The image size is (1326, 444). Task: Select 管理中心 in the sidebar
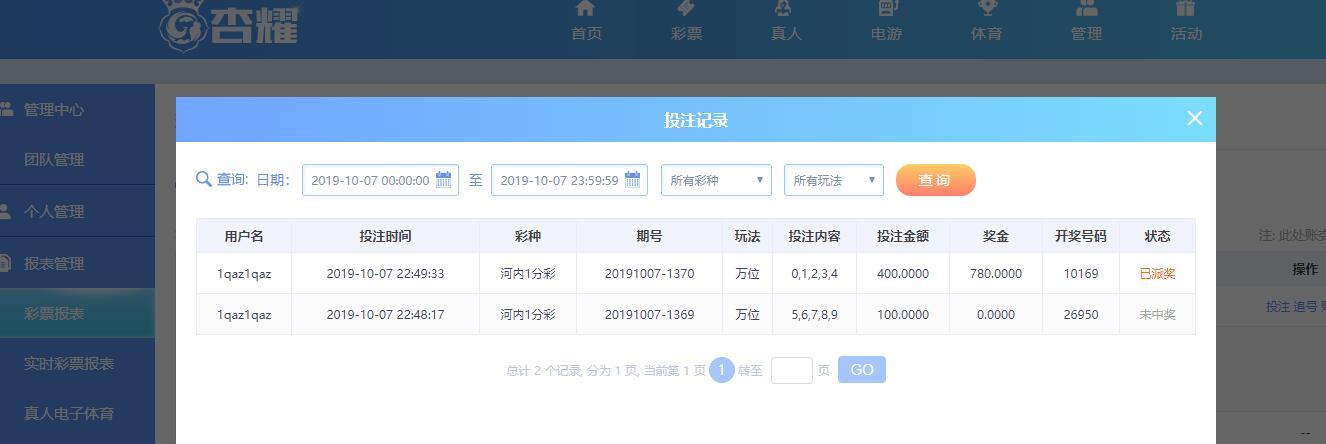point(54,109)
